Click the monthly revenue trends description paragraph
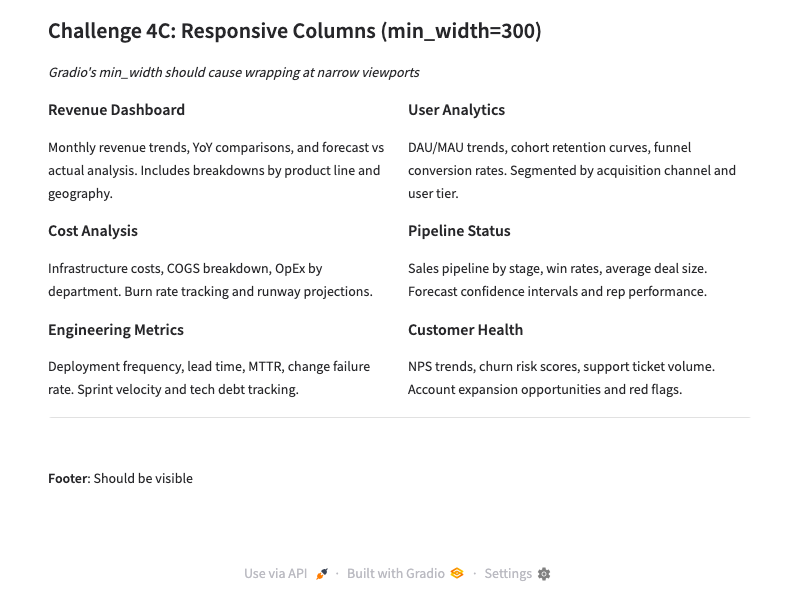 [x=215, y=170]
